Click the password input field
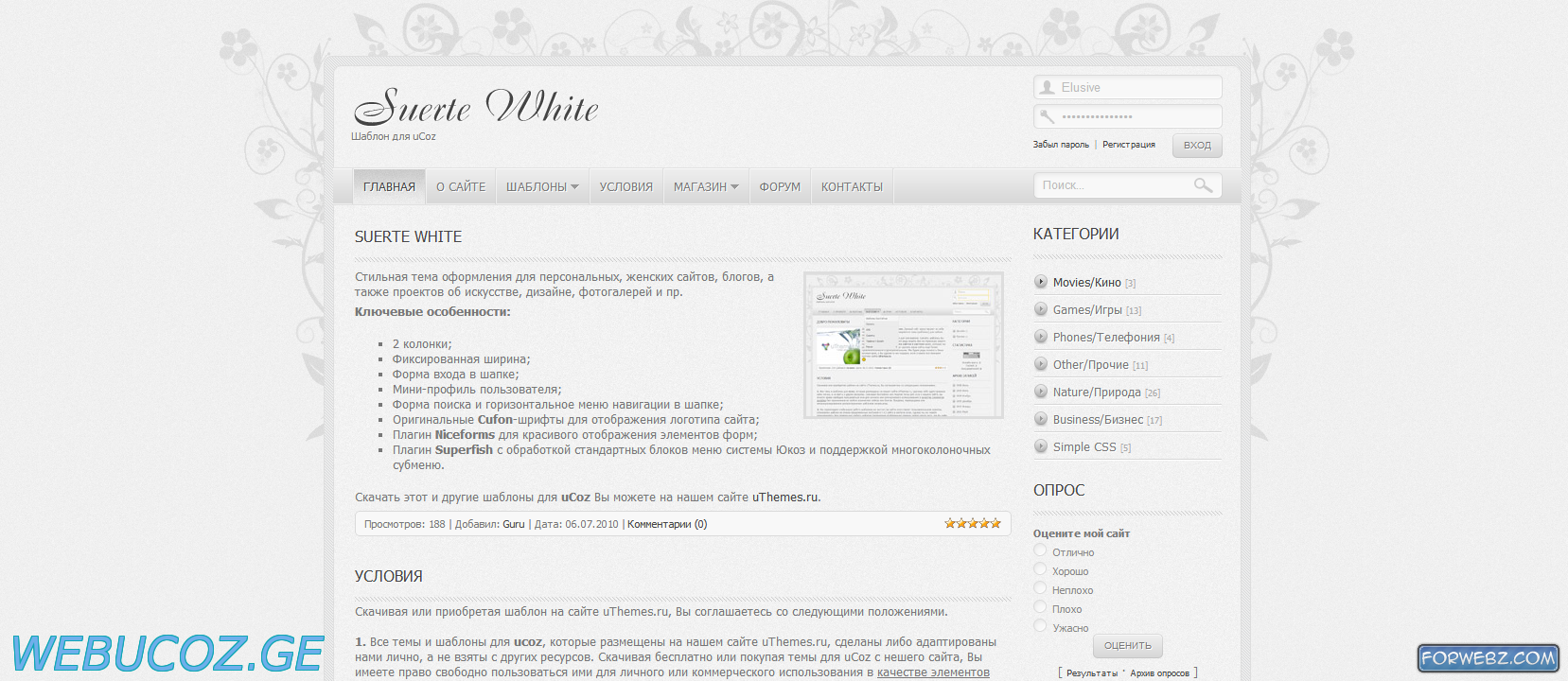 [x=1128, y=116]
